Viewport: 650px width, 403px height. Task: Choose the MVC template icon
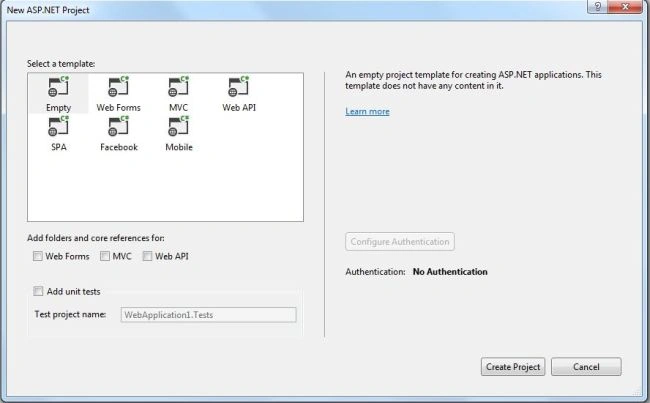pyautogui.click(x=179, y=87)
